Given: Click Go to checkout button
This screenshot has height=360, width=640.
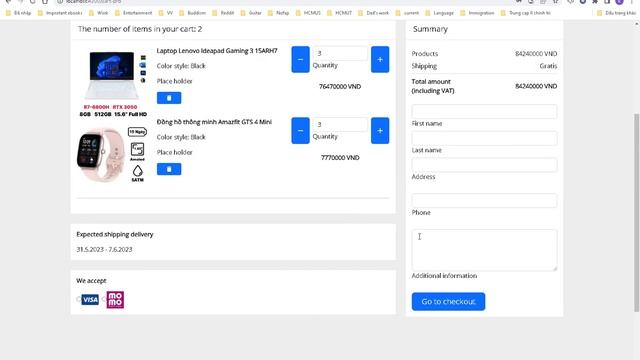Looking at the screenshot, I should [x=448, y=302].
